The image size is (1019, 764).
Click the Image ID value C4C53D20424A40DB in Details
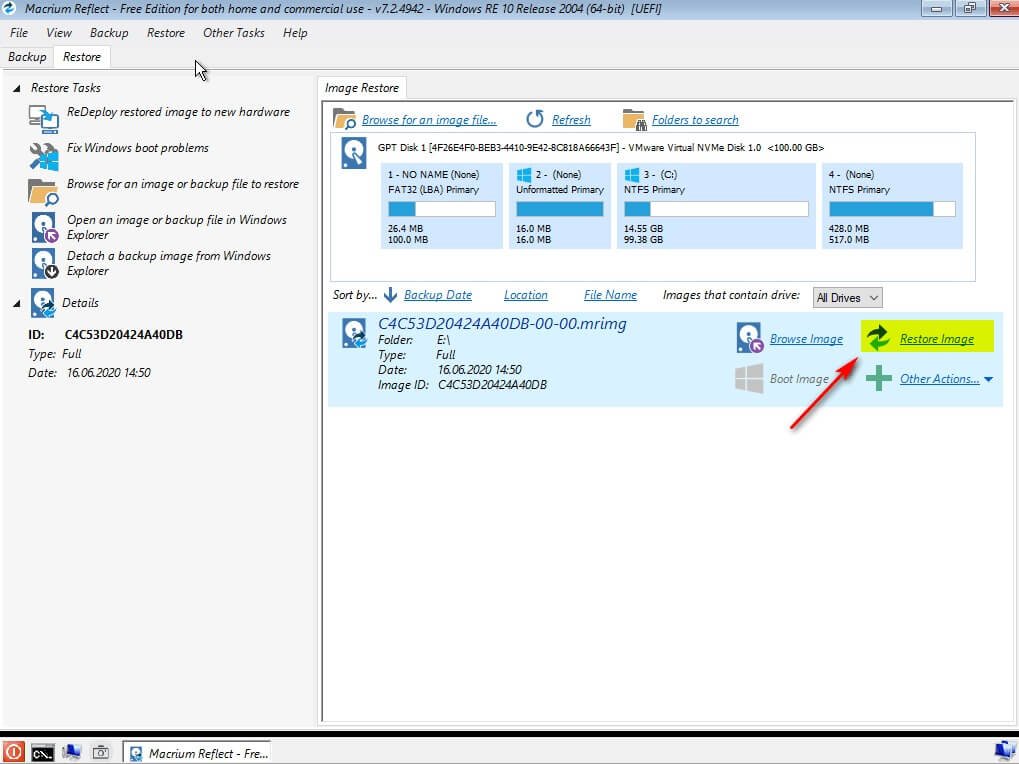click(x=123, y=335)
